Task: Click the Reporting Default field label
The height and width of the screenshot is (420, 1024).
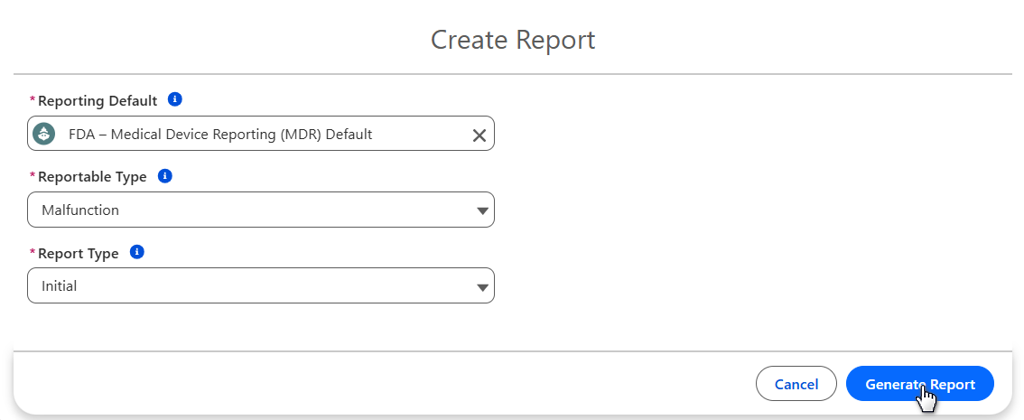Action: tap(97, 101)
